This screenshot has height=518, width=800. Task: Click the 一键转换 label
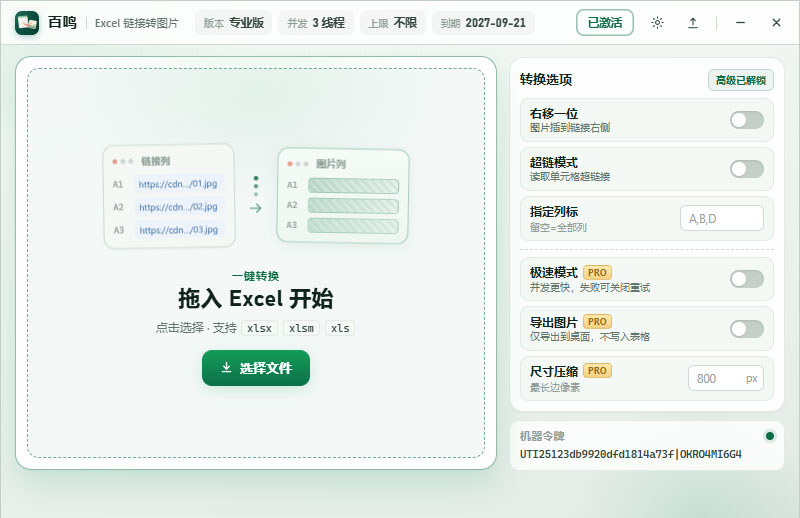click(x=256, y=276)
